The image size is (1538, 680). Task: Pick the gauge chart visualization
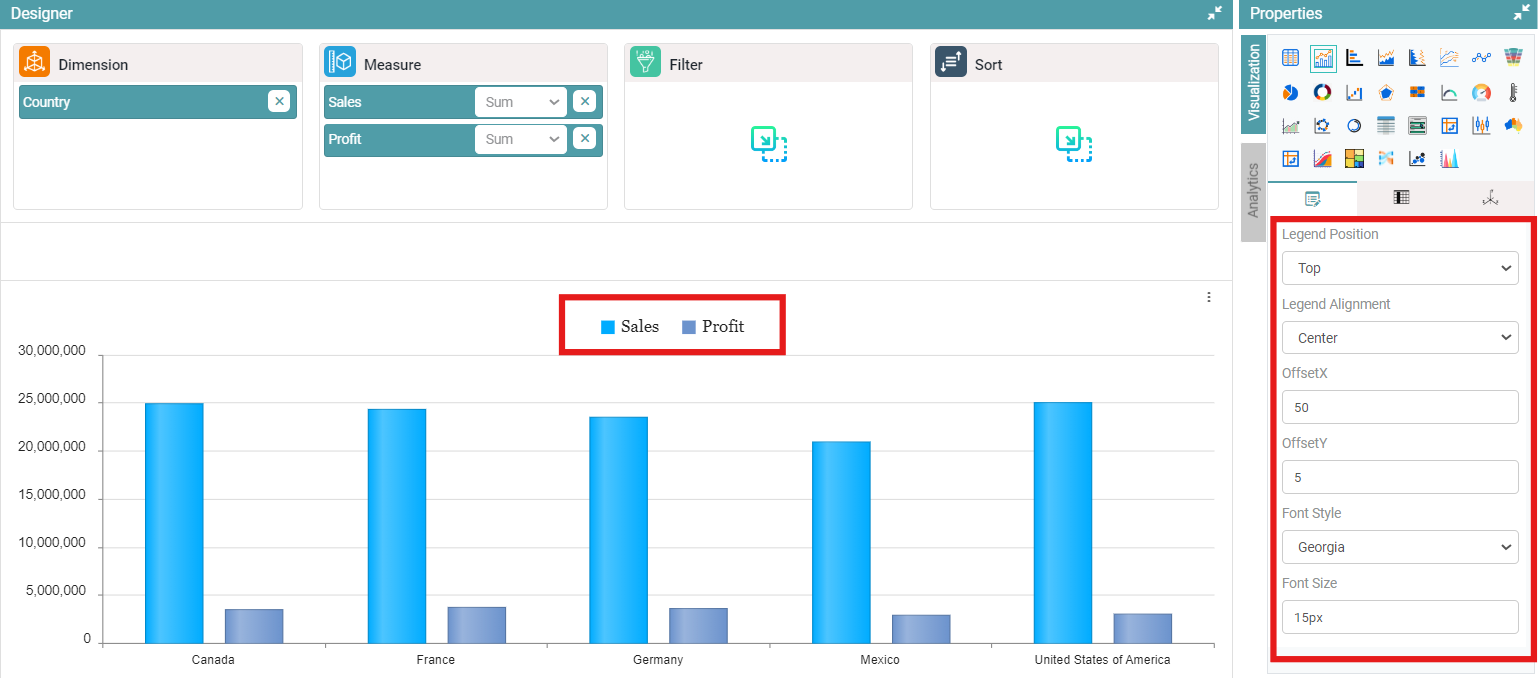(x=1481, y=92)
